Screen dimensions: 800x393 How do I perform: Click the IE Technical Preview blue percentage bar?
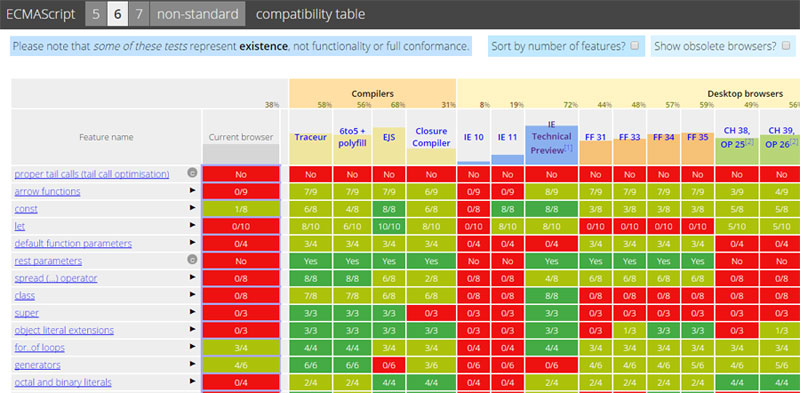pos(552,145)
